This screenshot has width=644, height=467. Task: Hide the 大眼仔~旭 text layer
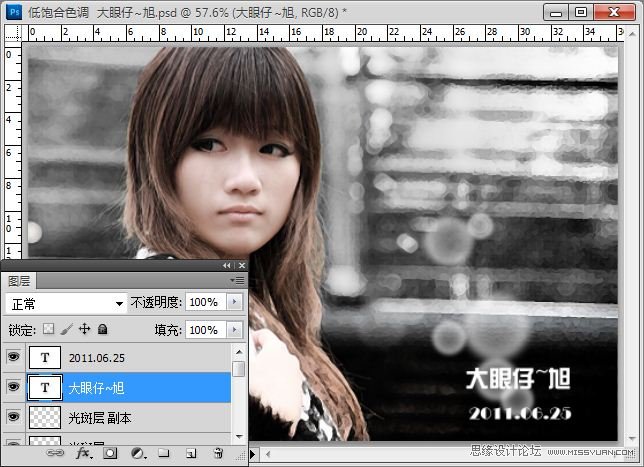[14, 387]
